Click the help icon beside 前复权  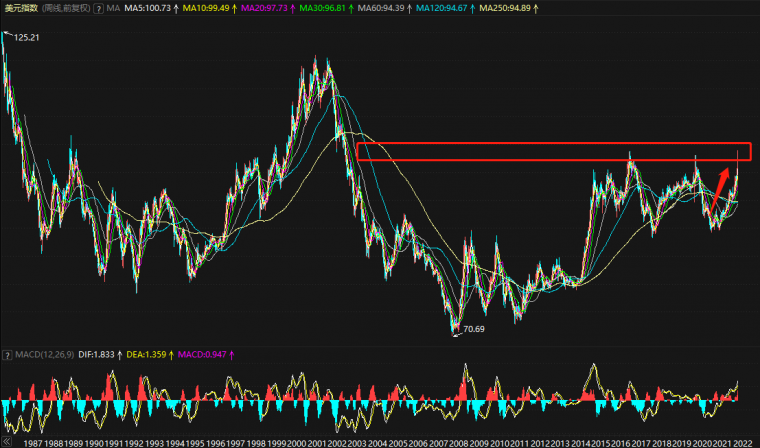pos(98,8)
